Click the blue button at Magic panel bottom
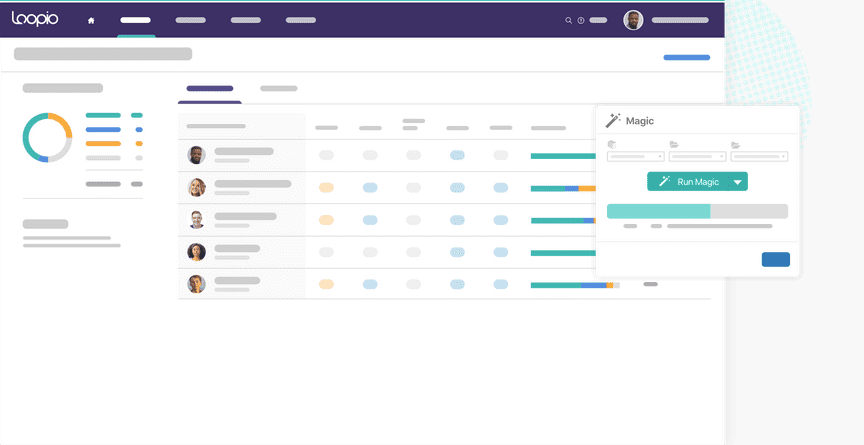 [x=776, y=259]
